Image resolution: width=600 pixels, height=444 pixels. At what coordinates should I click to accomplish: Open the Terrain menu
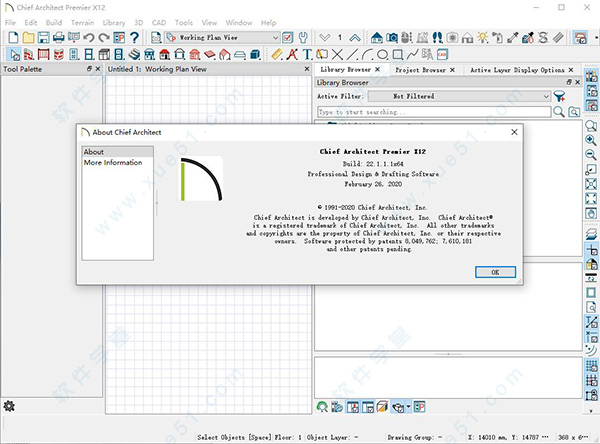click(x=82, y=23)
